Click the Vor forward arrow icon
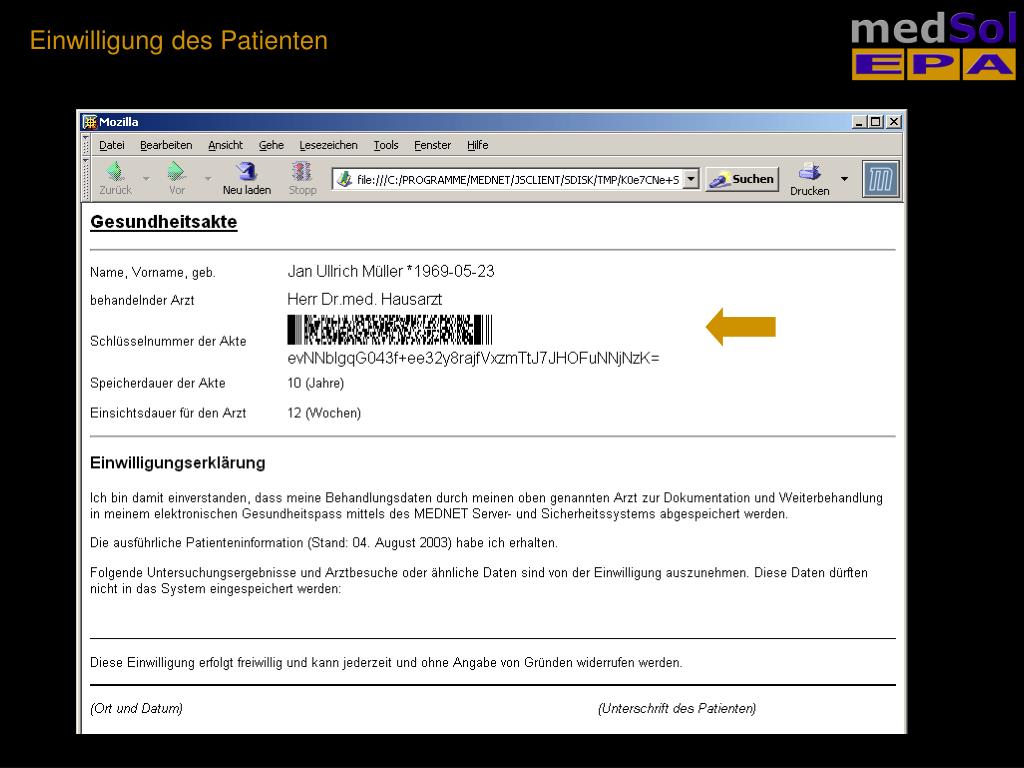1024x768 pixels. [176, 171]
